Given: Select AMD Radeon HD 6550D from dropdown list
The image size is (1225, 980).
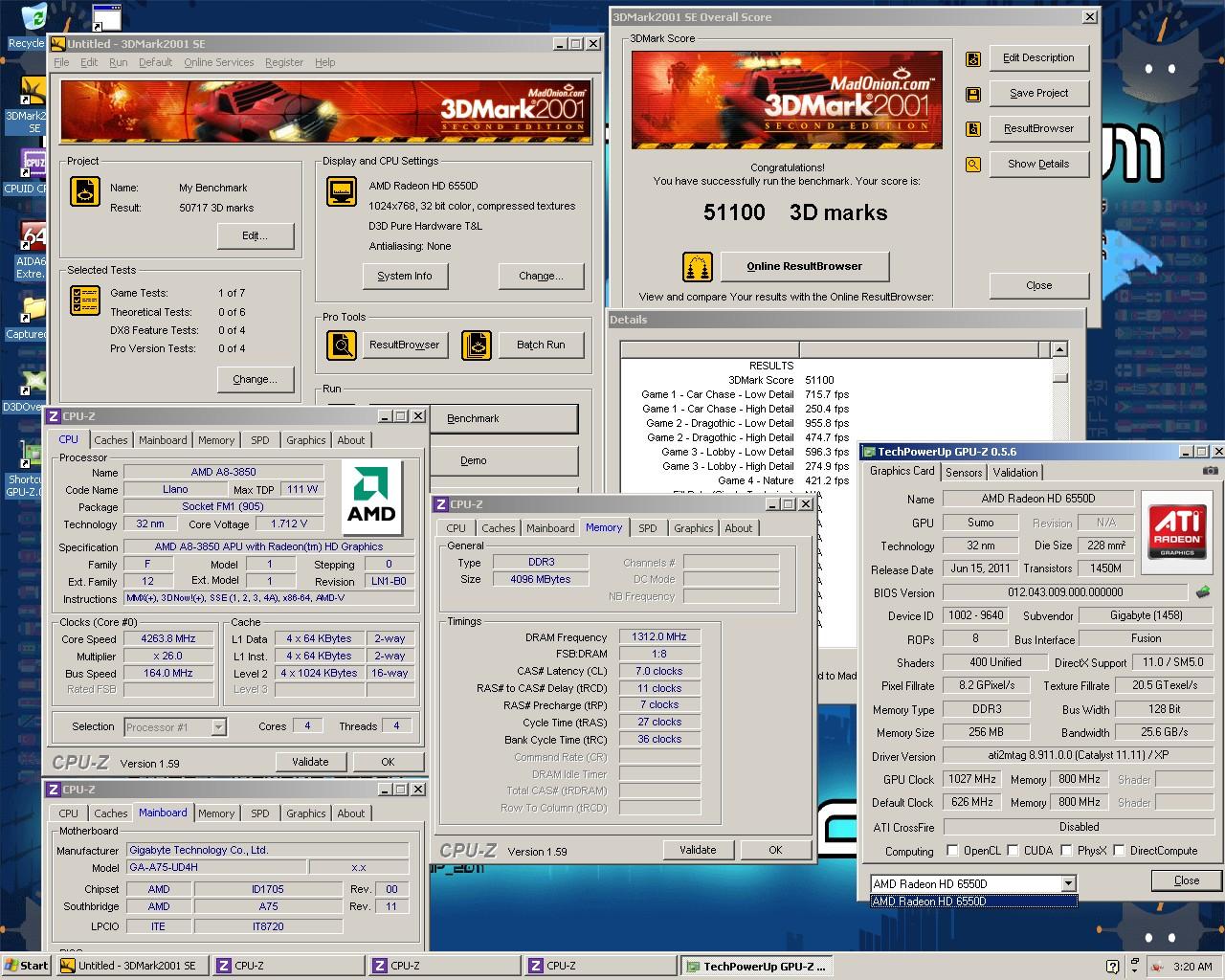Looking at the screenshot, I should click(x=973, y=902).
